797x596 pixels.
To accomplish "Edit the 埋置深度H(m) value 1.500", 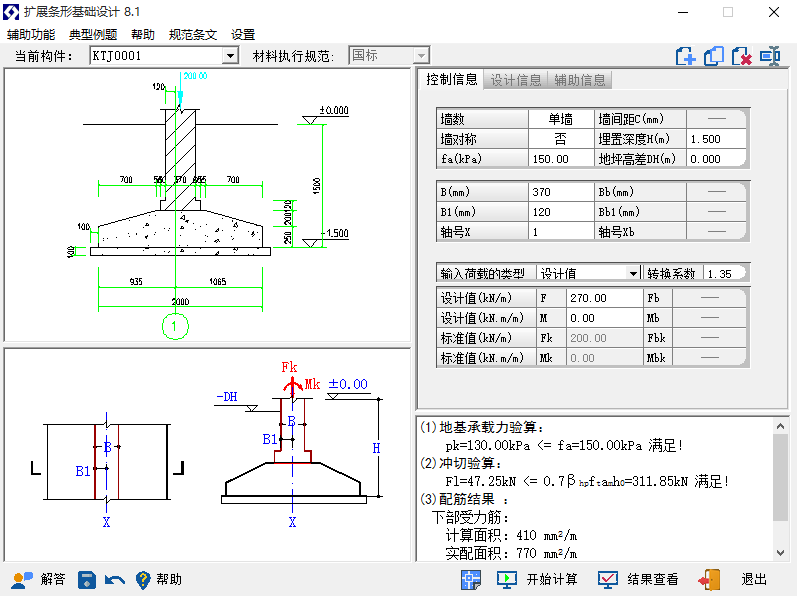I will point(717,139).
